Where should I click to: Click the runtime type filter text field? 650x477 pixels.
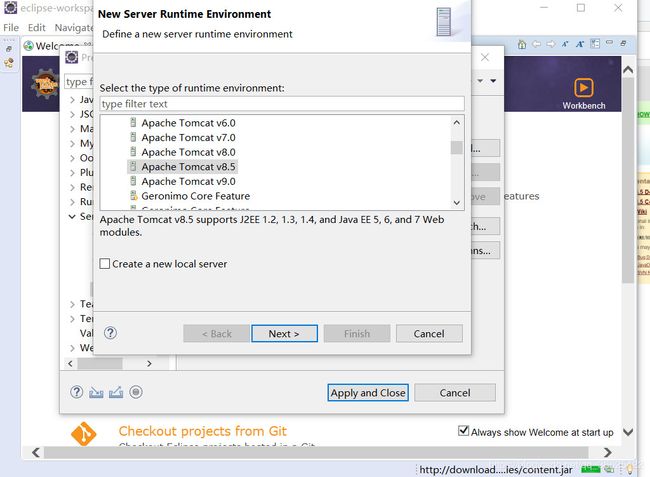(x=282, y=104)
